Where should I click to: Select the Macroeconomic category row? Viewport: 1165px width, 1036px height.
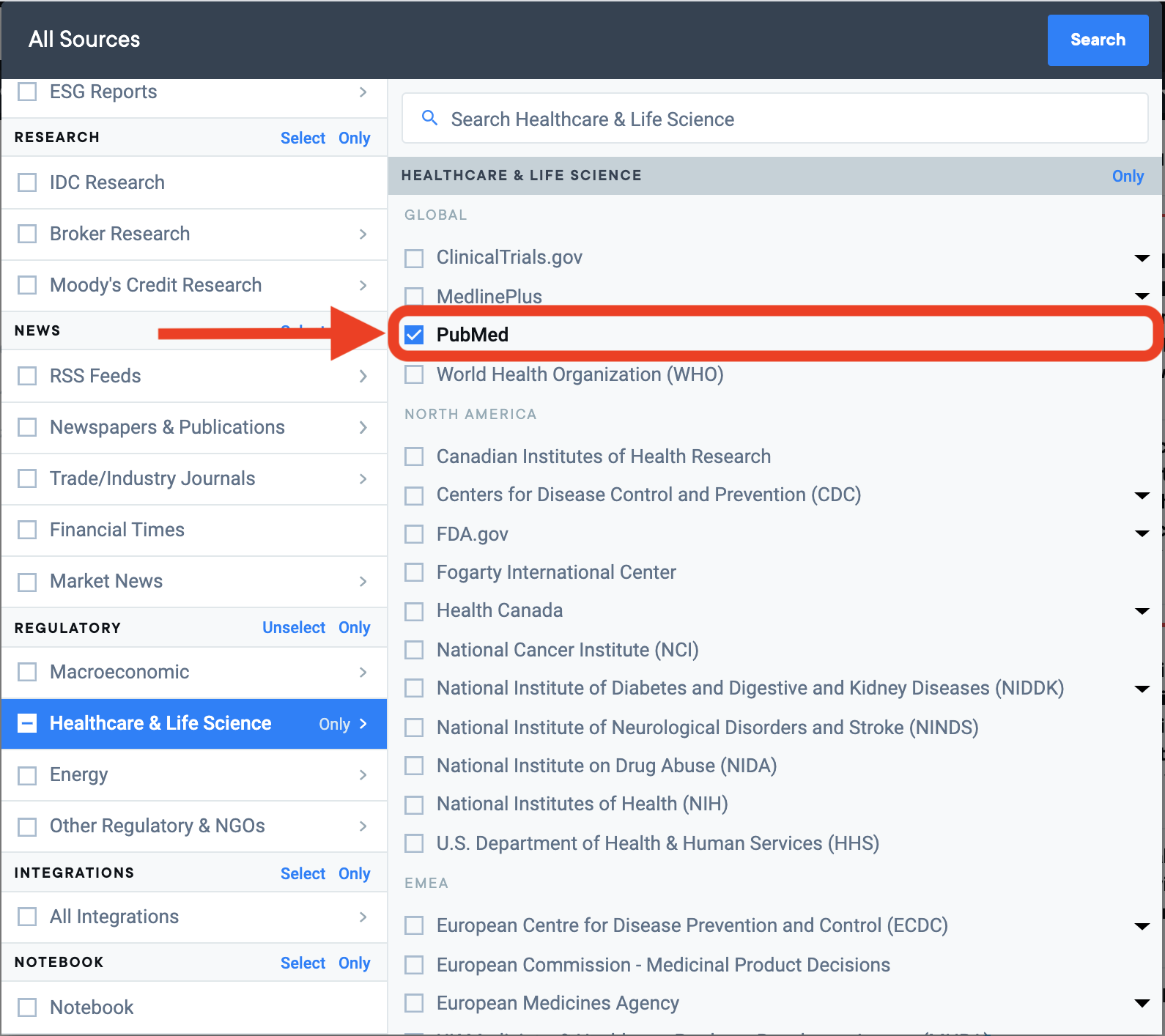194,673
